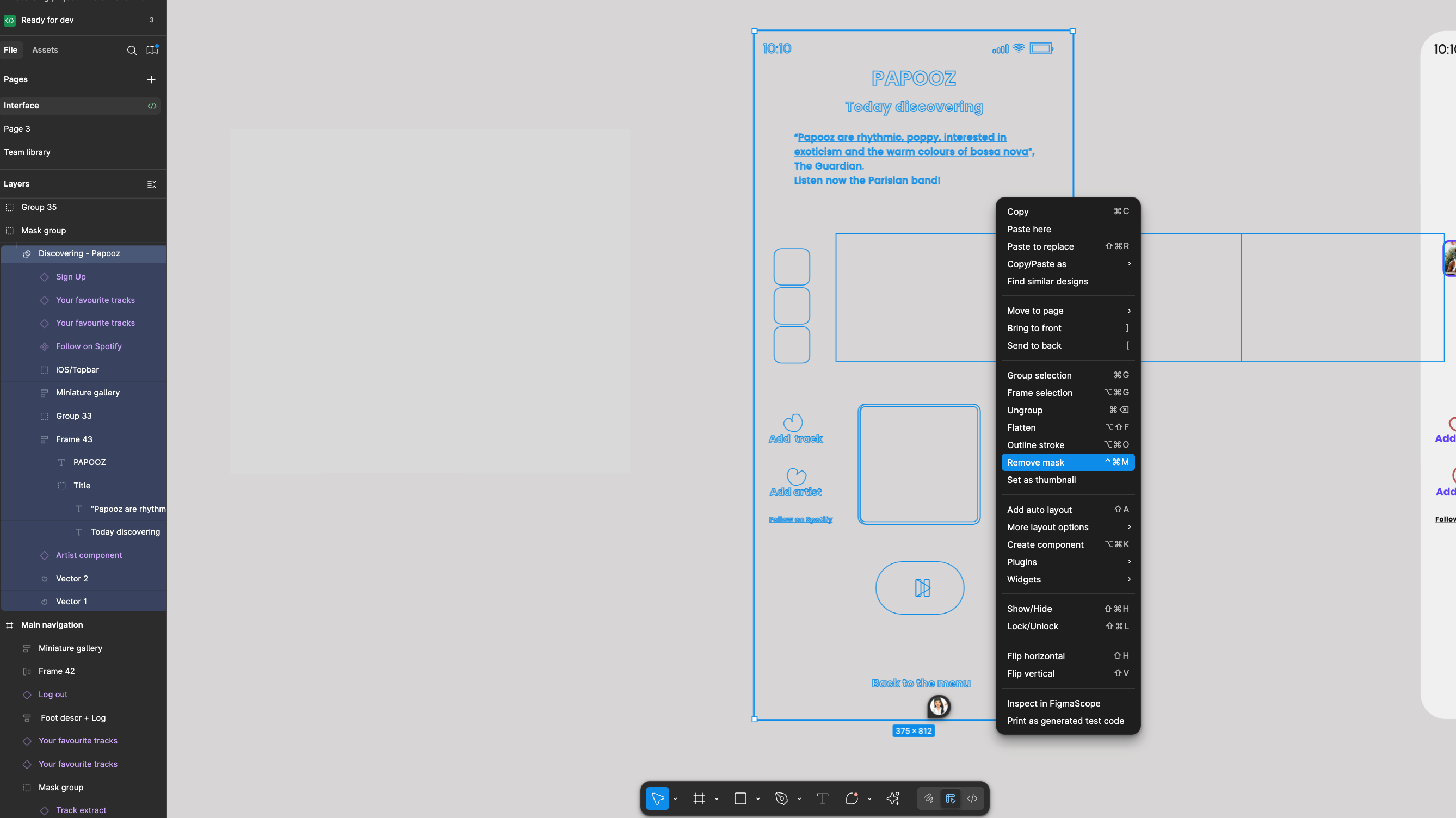Screen dimensions: 1456x818
Task: Expand the Plugins submenu
Action: click(1068, 561)
